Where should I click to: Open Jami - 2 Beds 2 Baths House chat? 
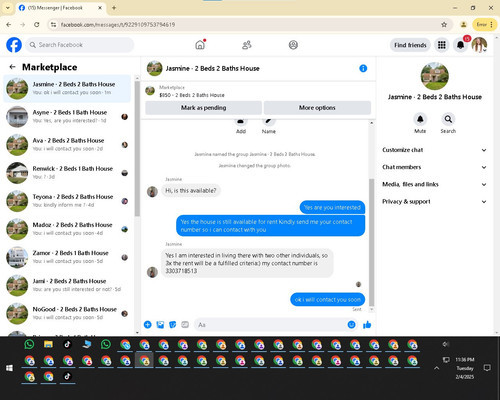coord(67,285)
